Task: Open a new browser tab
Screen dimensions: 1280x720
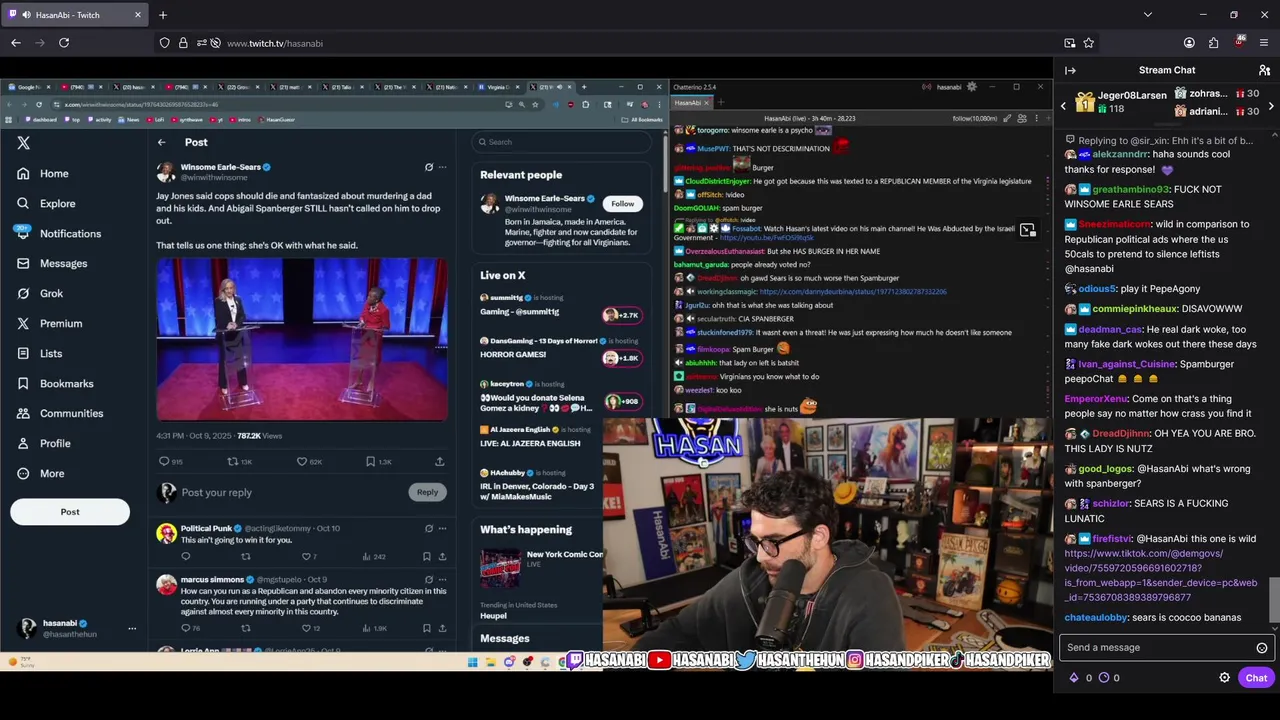Action: [163, 15]
